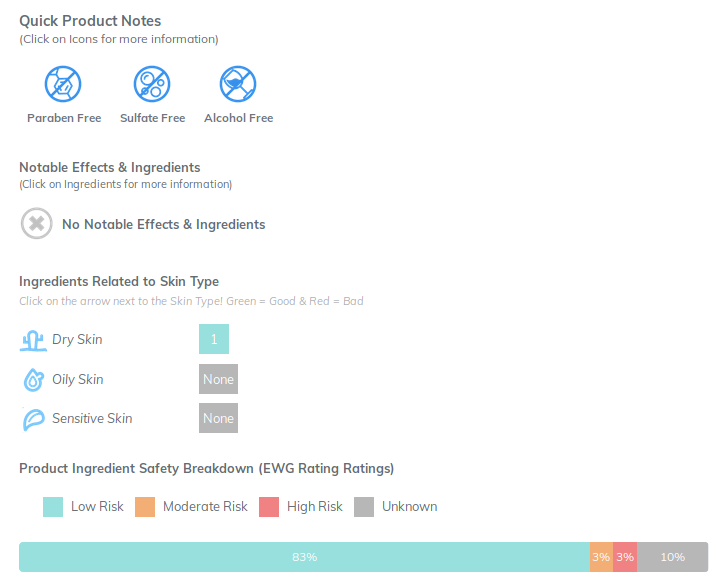Screen dimensions: 720x587
Task: Click the Sensitive Skin leaf icon
Action: (x=34, y=419)
